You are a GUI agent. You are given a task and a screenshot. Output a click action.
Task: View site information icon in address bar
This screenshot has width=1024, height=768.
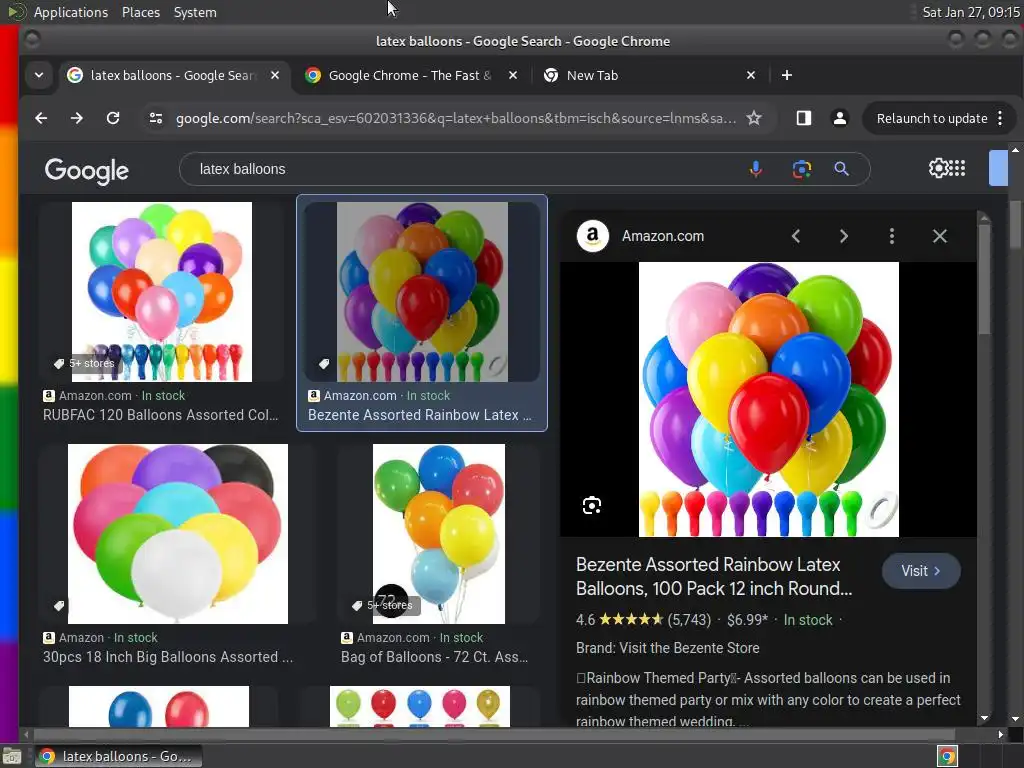pos(156,118)
